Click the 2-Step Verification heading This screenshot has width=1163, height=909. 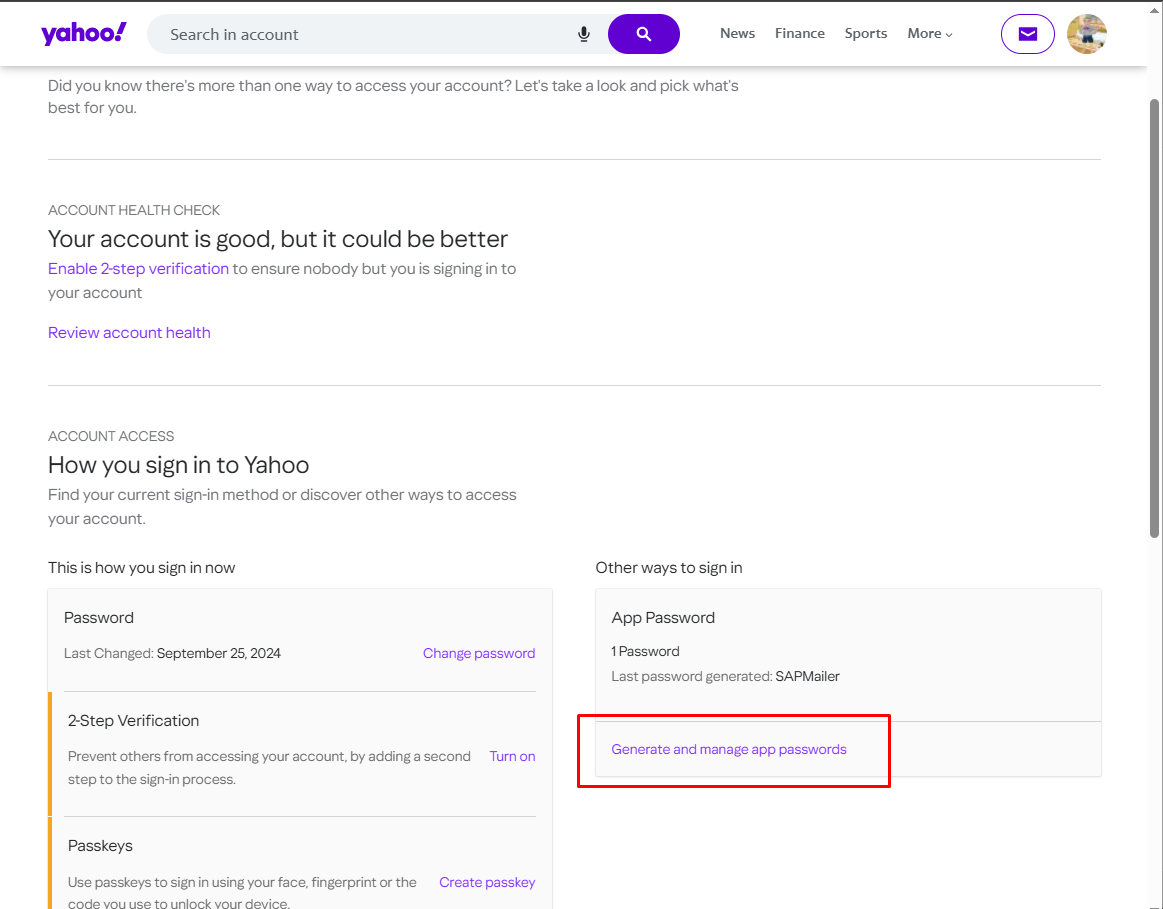(x=134, y=721)
